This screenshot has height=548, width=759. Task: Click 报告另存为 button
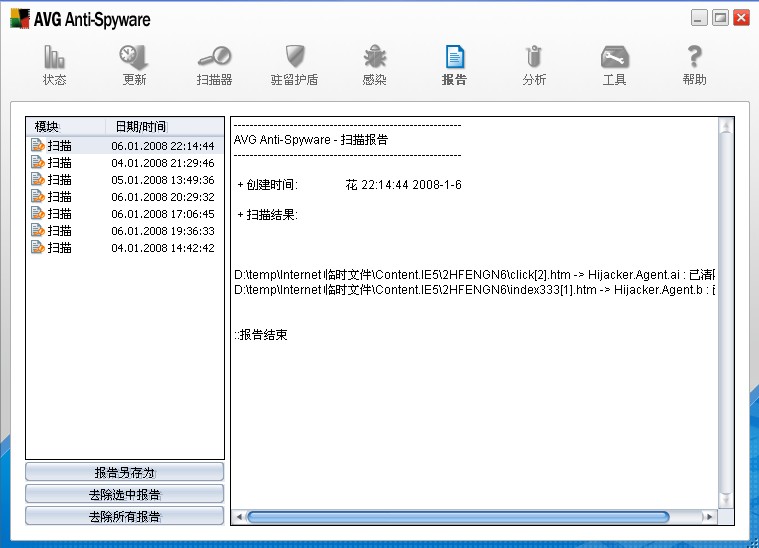(124, 472)
